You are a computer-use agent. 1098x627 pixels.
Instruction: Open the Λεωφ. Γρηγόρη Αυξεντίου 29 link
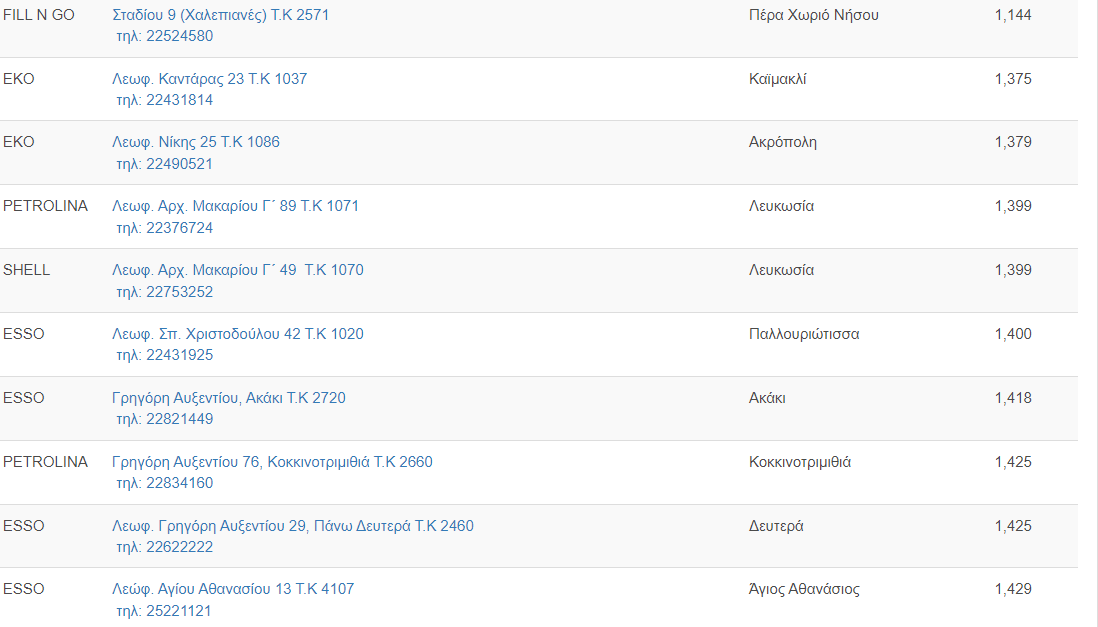292,526
